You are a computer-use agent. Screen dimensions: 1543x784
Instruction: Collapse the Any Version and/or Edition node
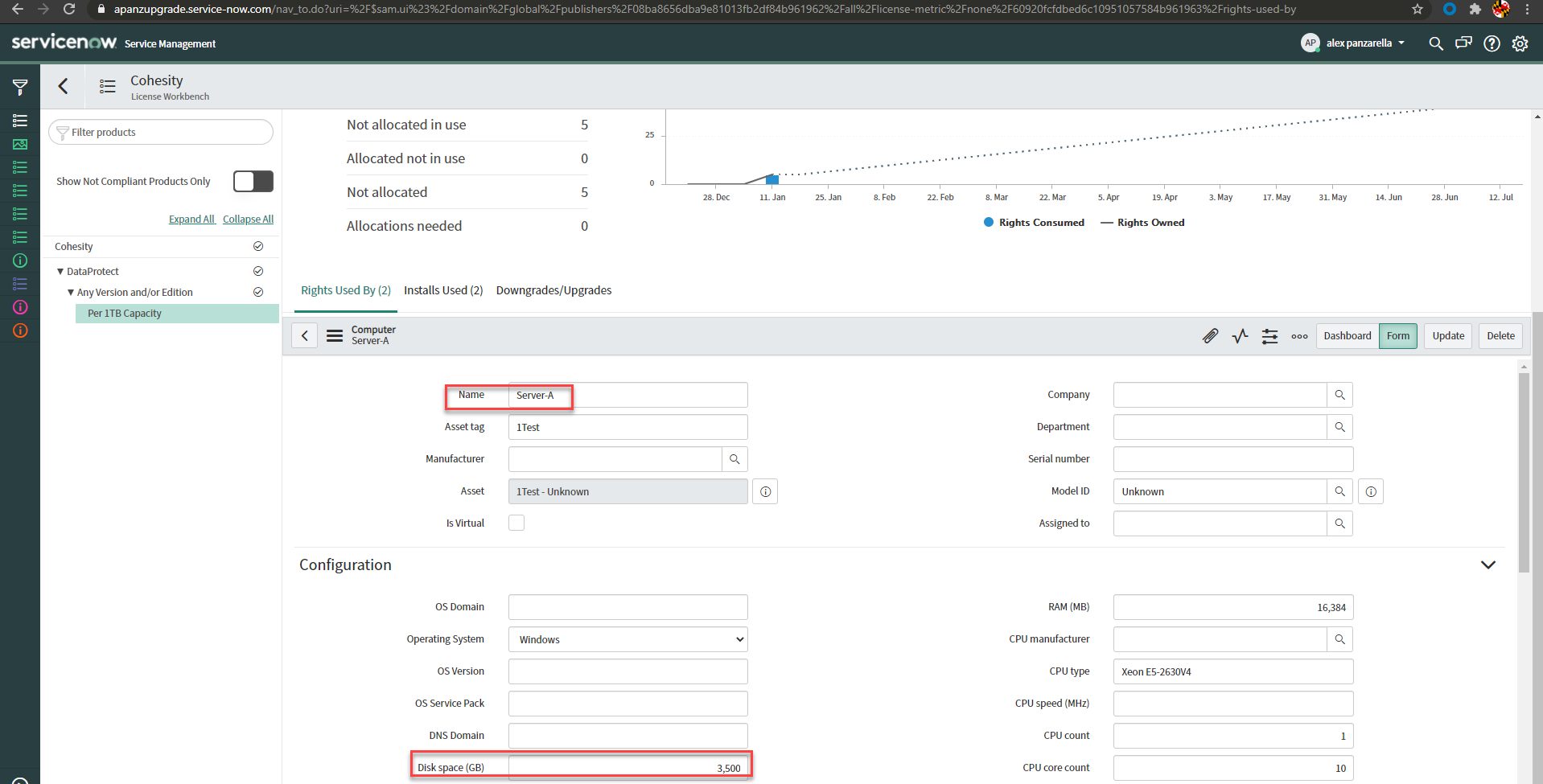click(x=71, y=293)
